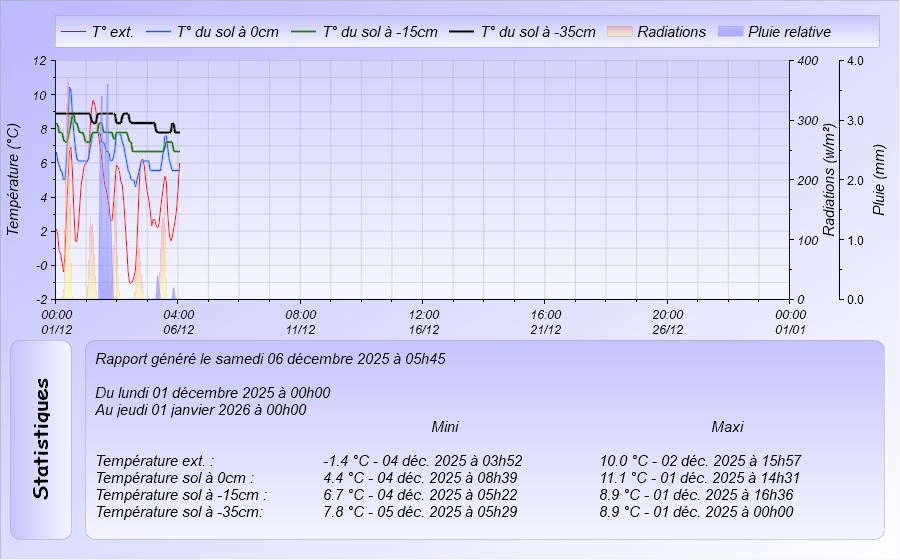The height and width of the screenshot is (560, 900).
Task: Click 'Rapport généré le samedi 06 décembre 2025' line
Action: click(270, 359)
